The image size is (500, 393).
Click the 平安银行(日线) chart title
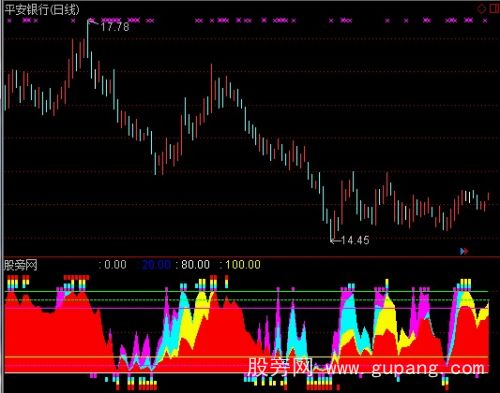pos(42,10)
